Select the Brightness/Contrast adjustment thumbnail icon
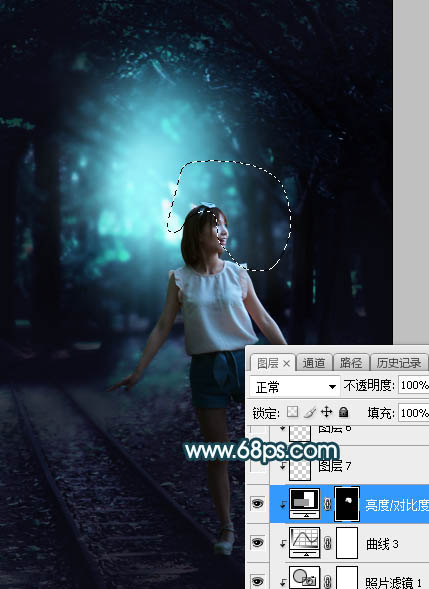This screenshot has width=429, height=589. click(x=304, y=504)
